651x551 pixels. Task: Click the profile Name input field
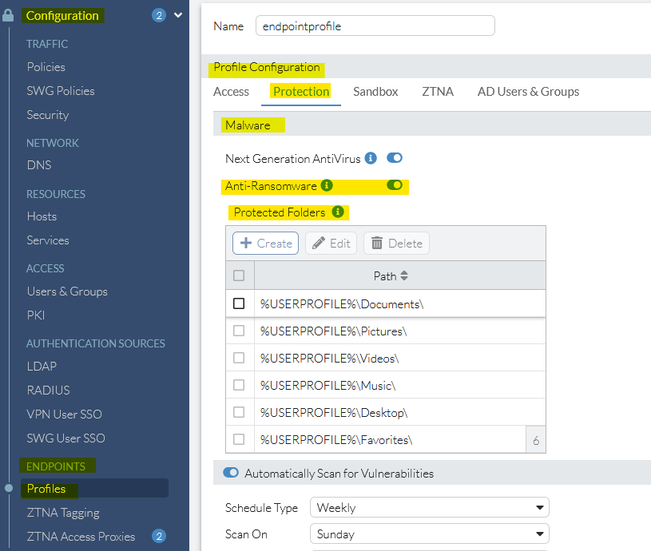[x=375, y=26]
